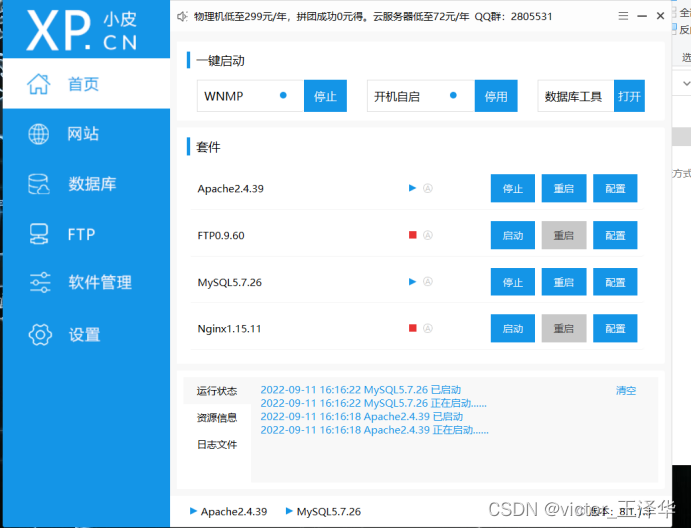Click the Apache2.4.39 suite name

point(230,189)
